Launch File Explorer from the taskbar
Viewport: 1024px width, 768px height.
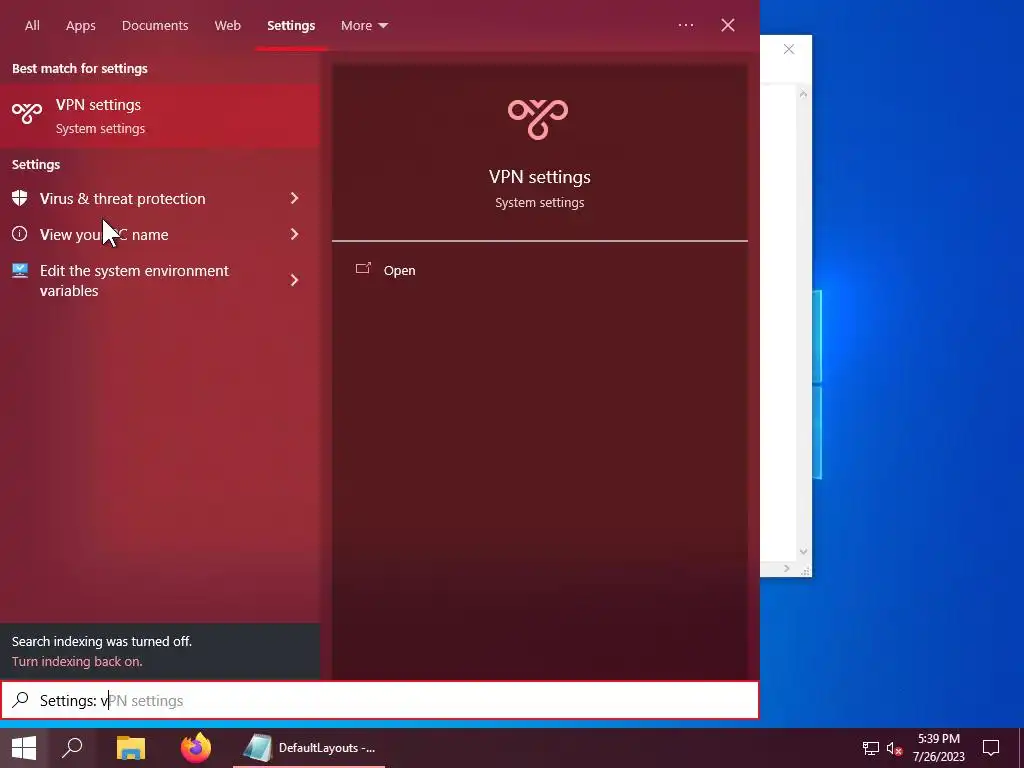131,748
